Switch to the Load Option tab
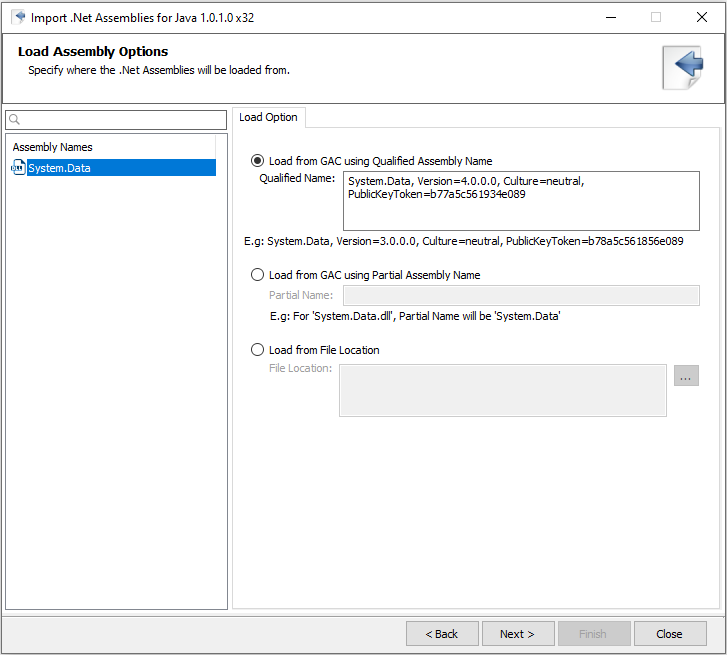The width and height of the screenshot is (727, 655). [x=268, y=118]
